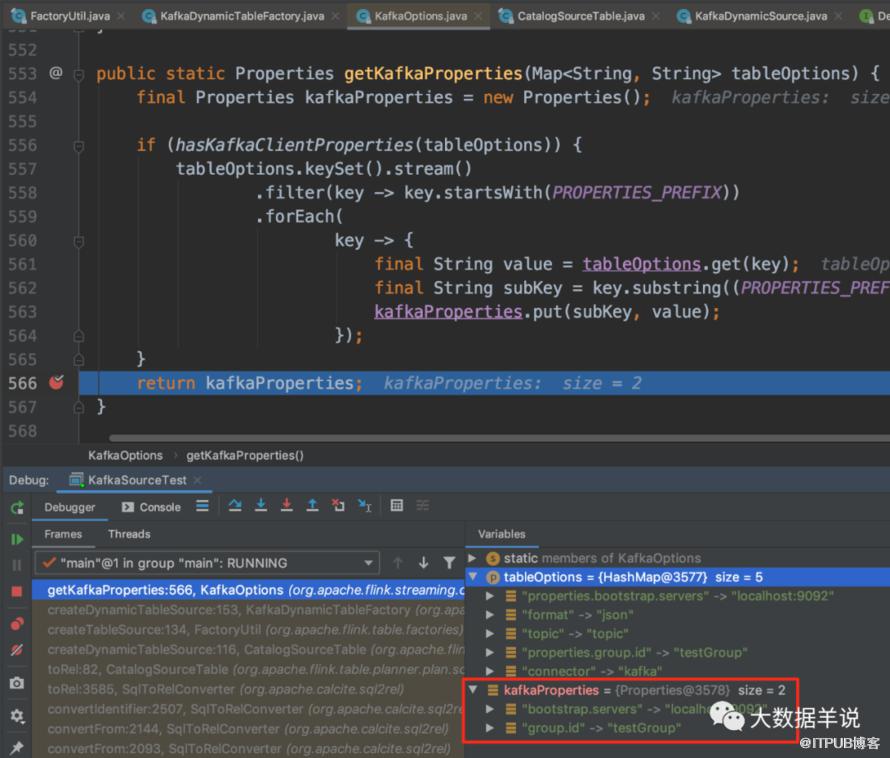Select the Threads tab

pyautogui.click(x=129, y=534)
